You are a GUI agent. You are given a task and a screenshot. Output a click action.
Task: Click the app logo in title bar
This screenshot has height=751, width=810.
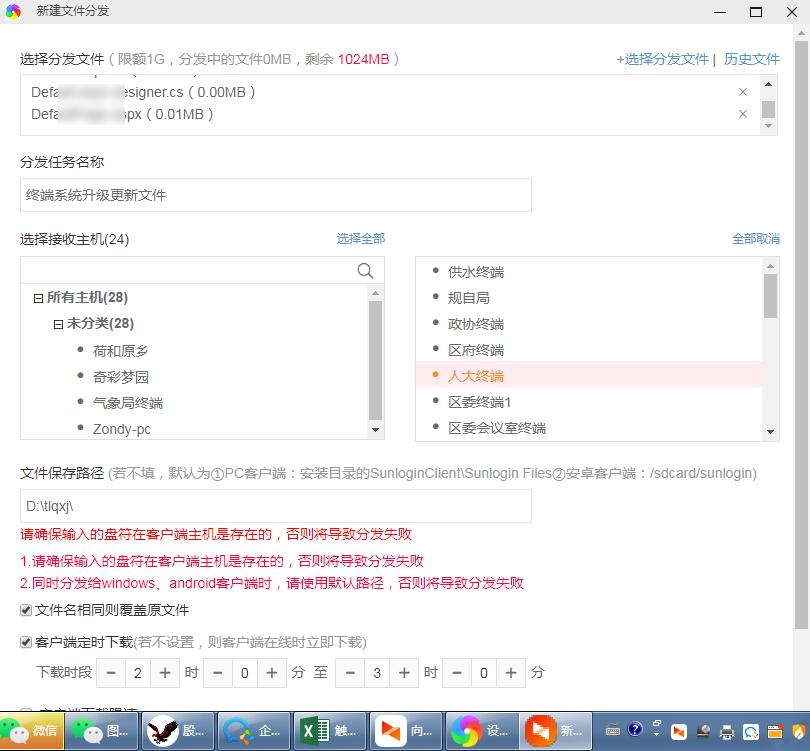click(x=13, y=11)
